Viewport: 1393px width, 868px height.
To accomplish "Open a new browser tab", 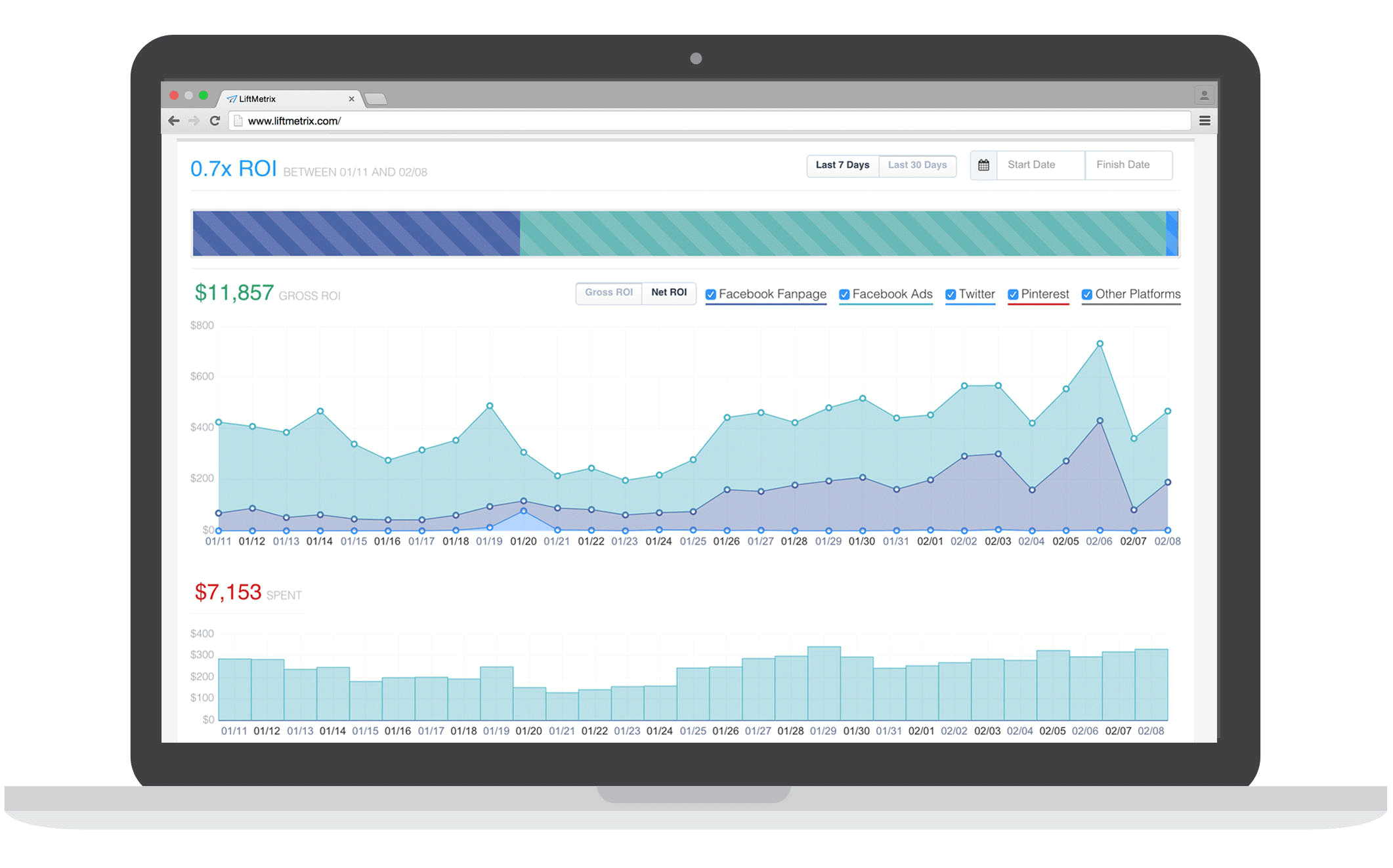I will 376,99.
